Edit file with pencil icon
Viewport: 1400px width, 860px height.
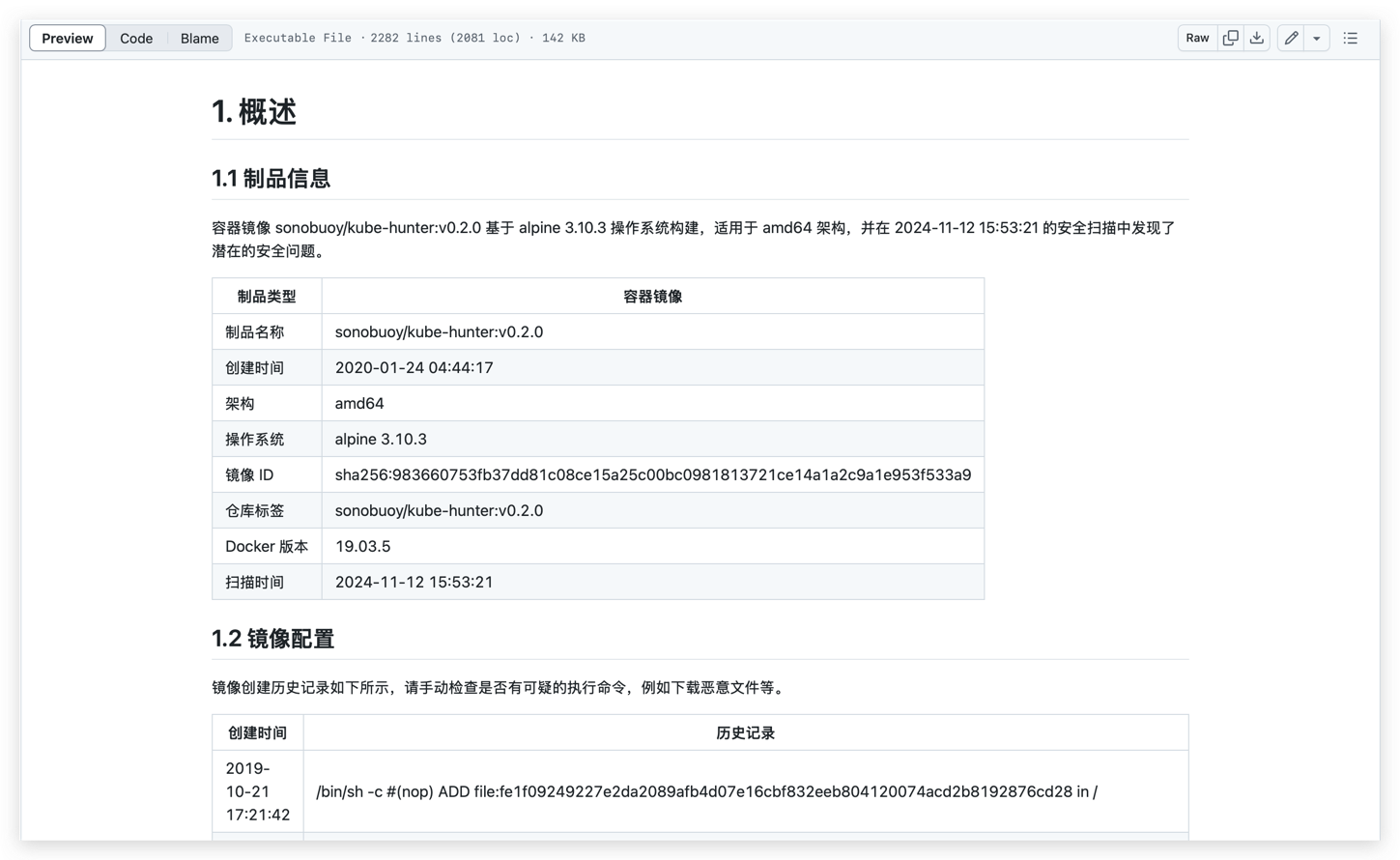1291,39
